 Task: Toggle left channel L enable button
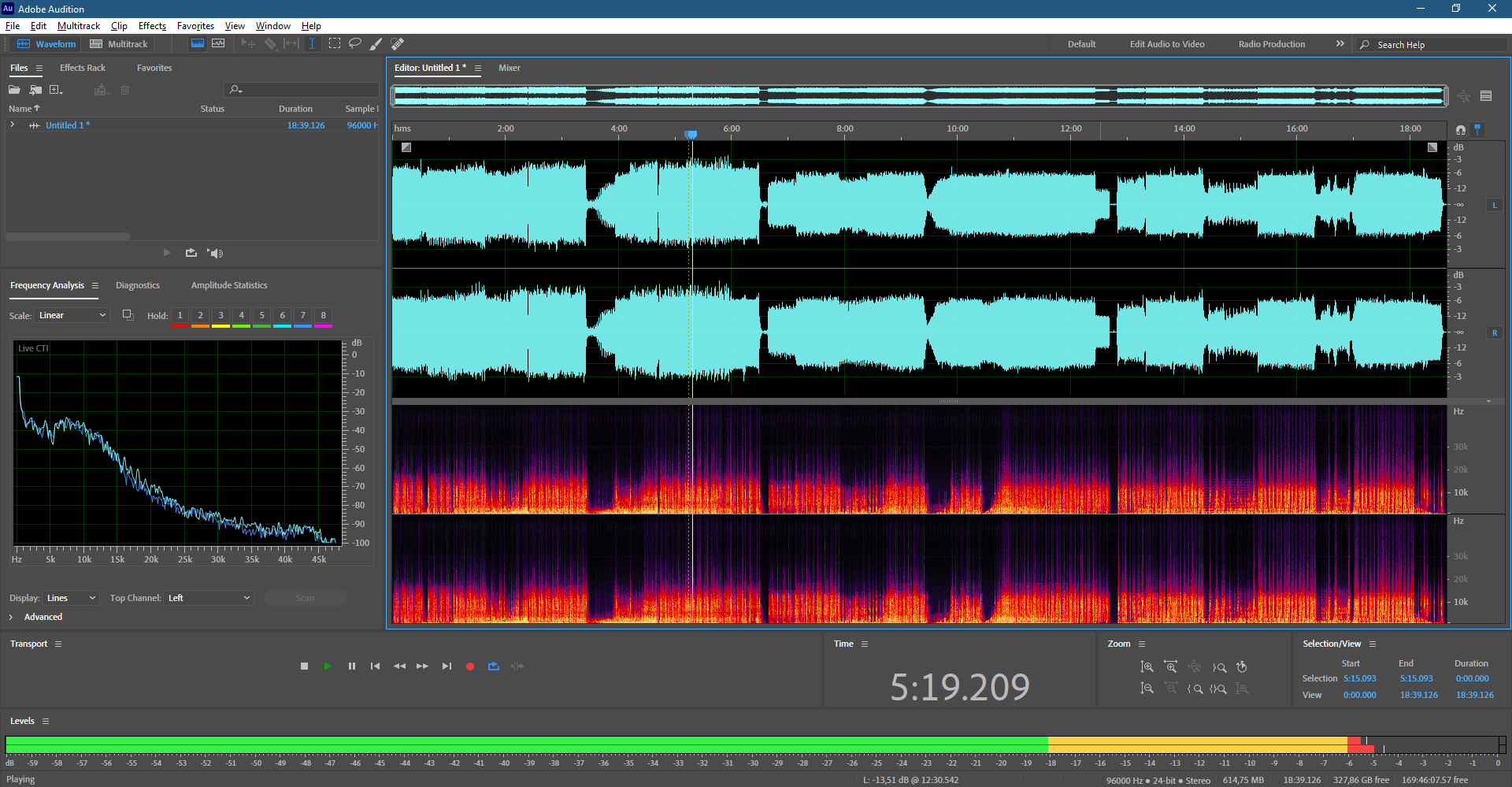click(1494, 205)
